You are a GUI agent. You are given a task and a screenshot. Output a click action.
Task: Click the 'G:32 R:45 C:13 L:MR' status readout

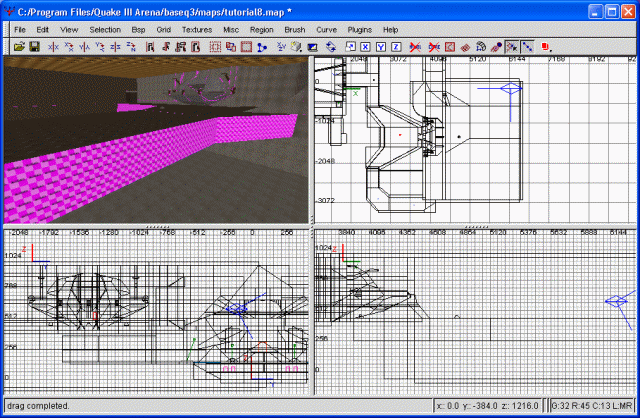coord(592,406)
